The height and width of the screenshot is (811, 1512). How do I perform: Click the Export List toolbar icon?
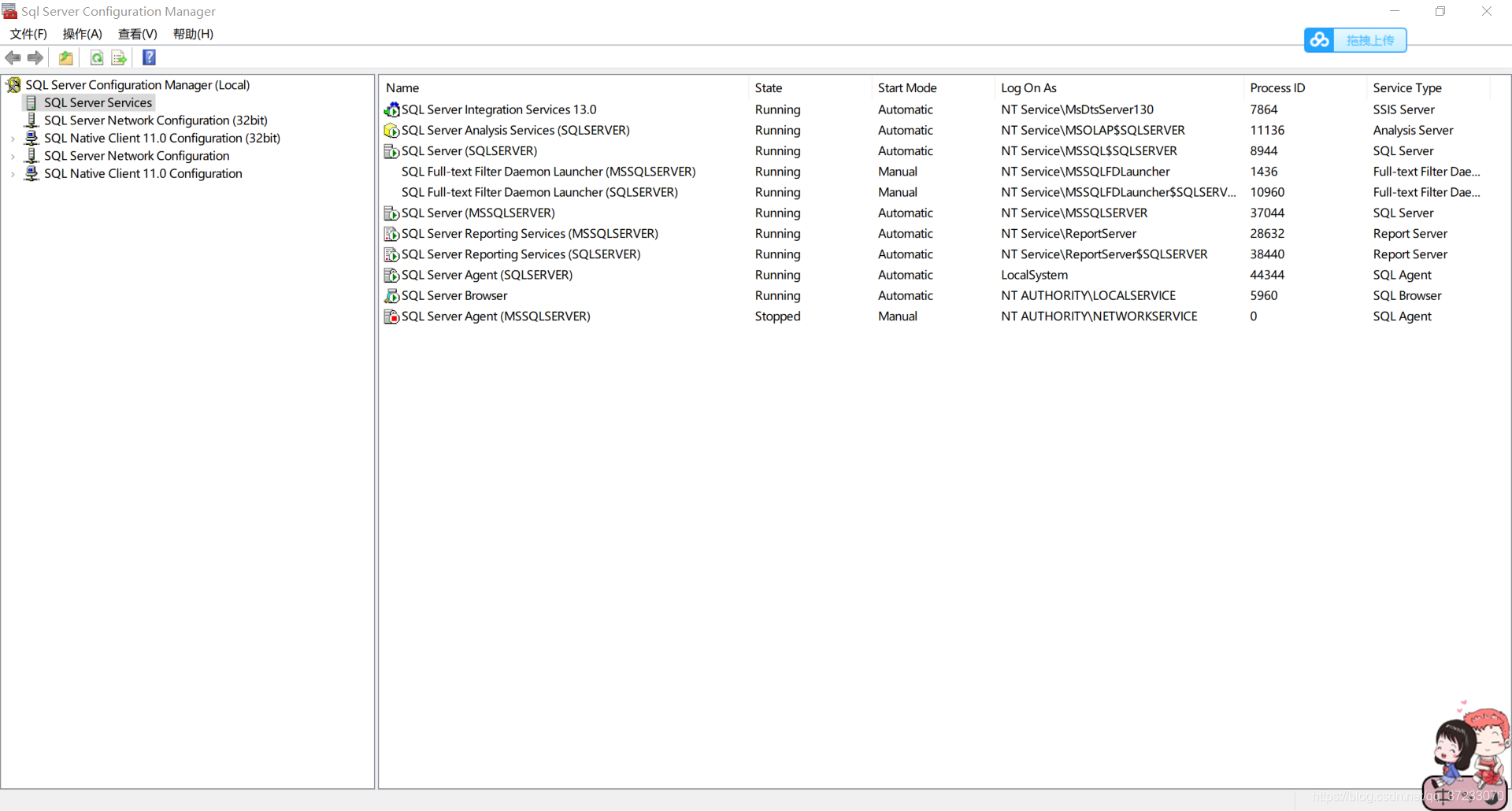119,57
